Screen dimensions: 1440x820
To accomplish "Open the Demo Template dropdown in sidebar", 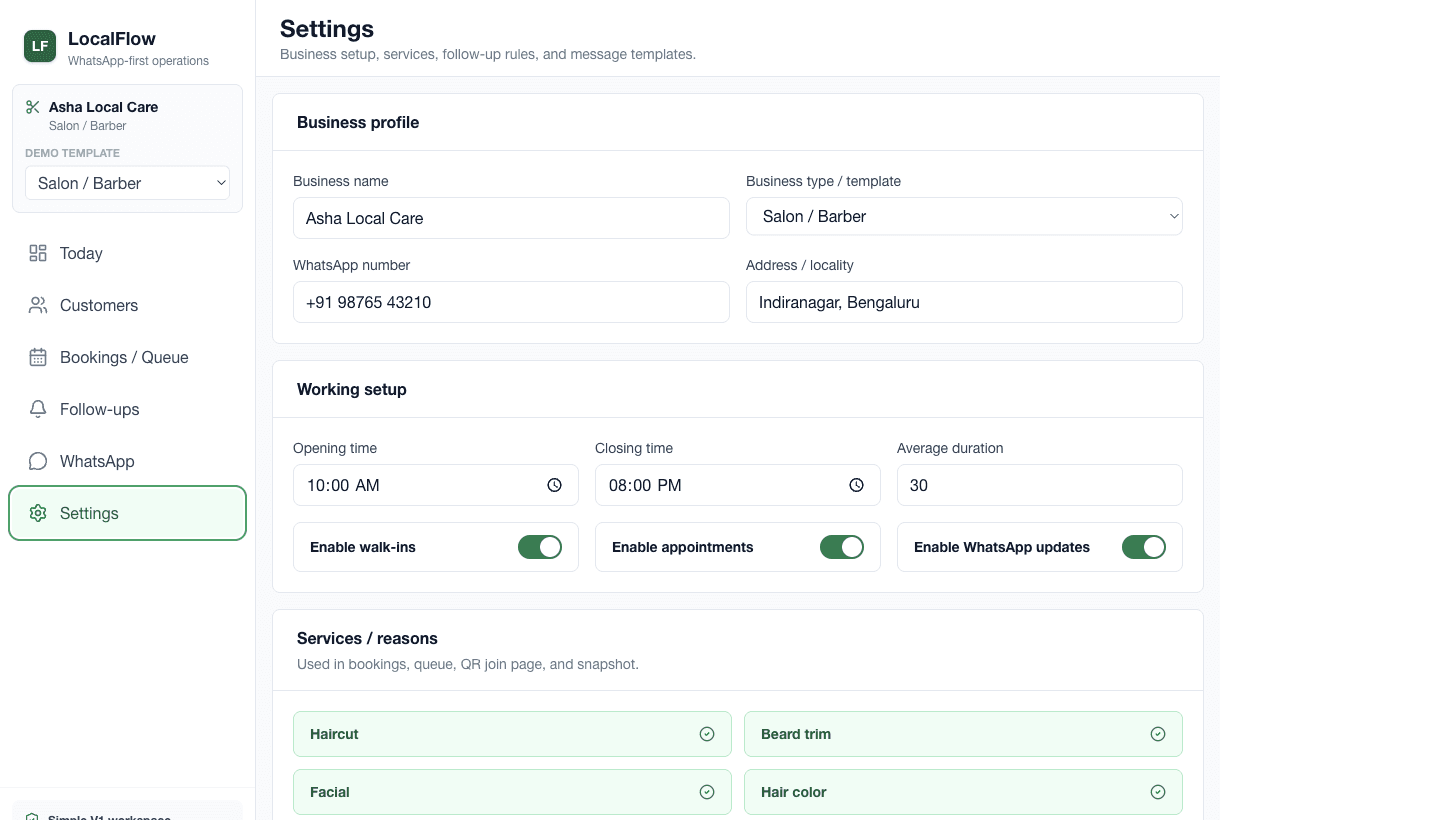I will click(x=127, y=183).
